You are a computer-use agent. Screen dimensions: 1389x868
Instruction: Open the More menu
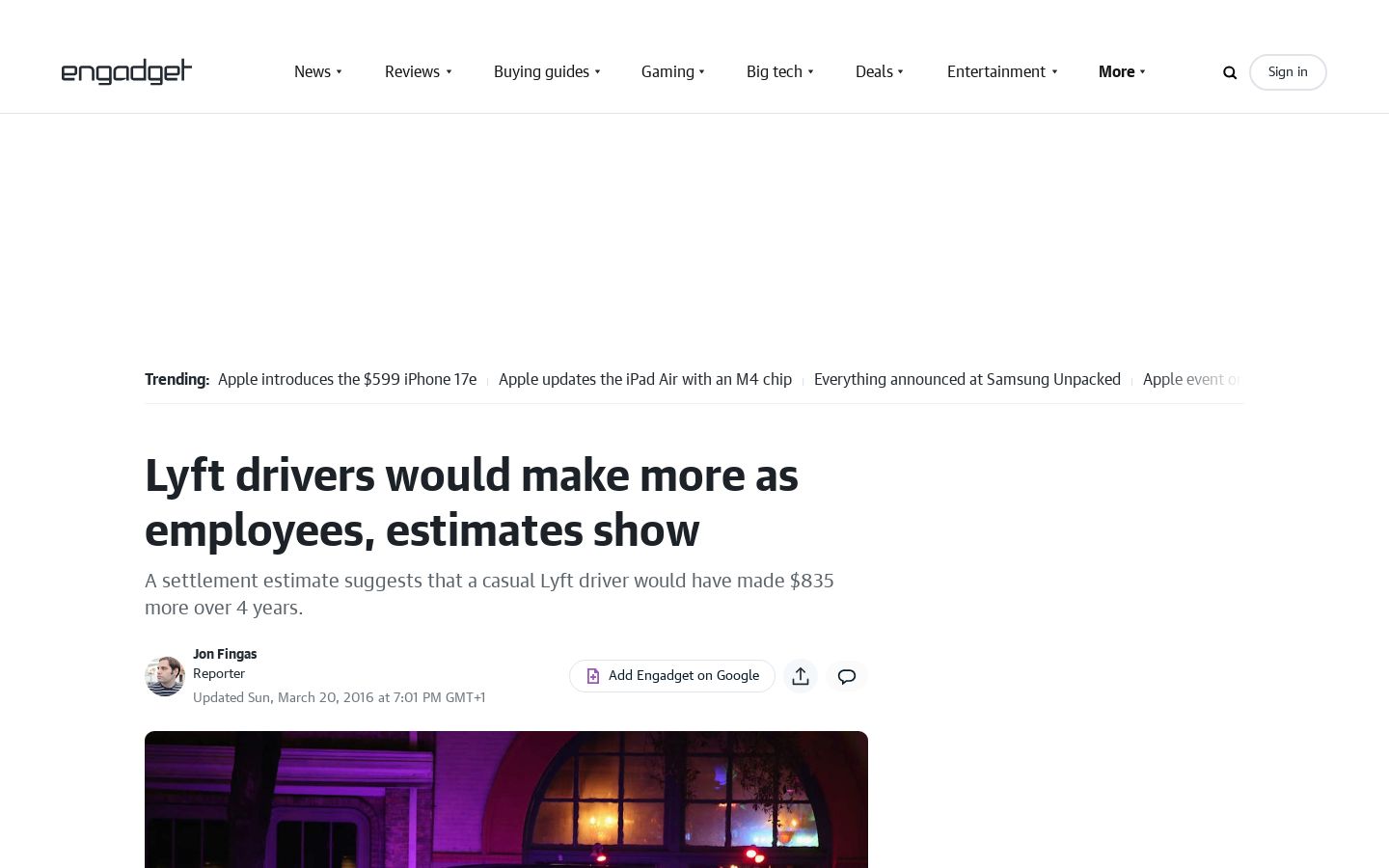tap(1116, 71)
